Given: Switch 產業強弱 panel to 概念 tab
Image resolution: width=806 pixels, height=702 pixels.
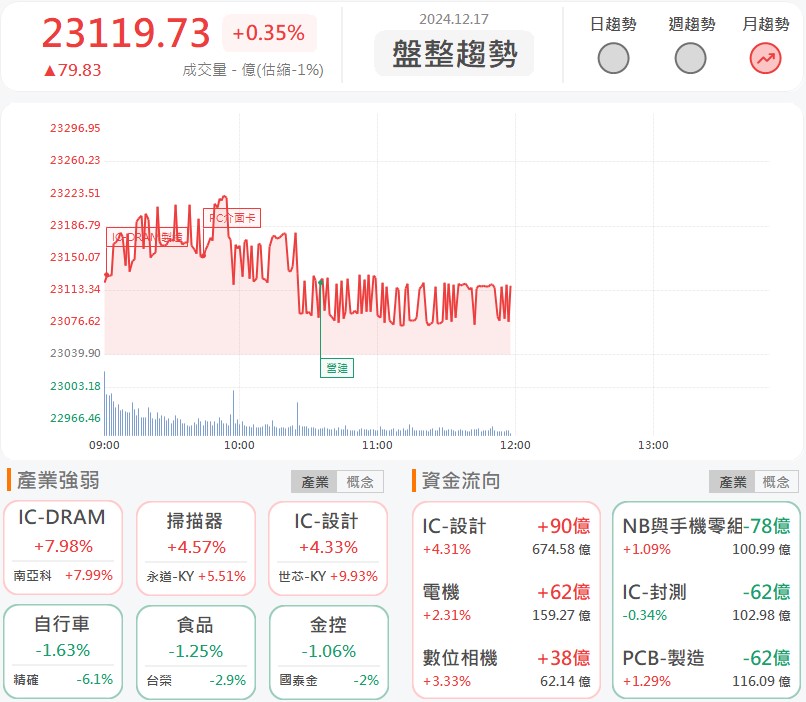Looking at the screenshot, I should (x=360, y=482).
